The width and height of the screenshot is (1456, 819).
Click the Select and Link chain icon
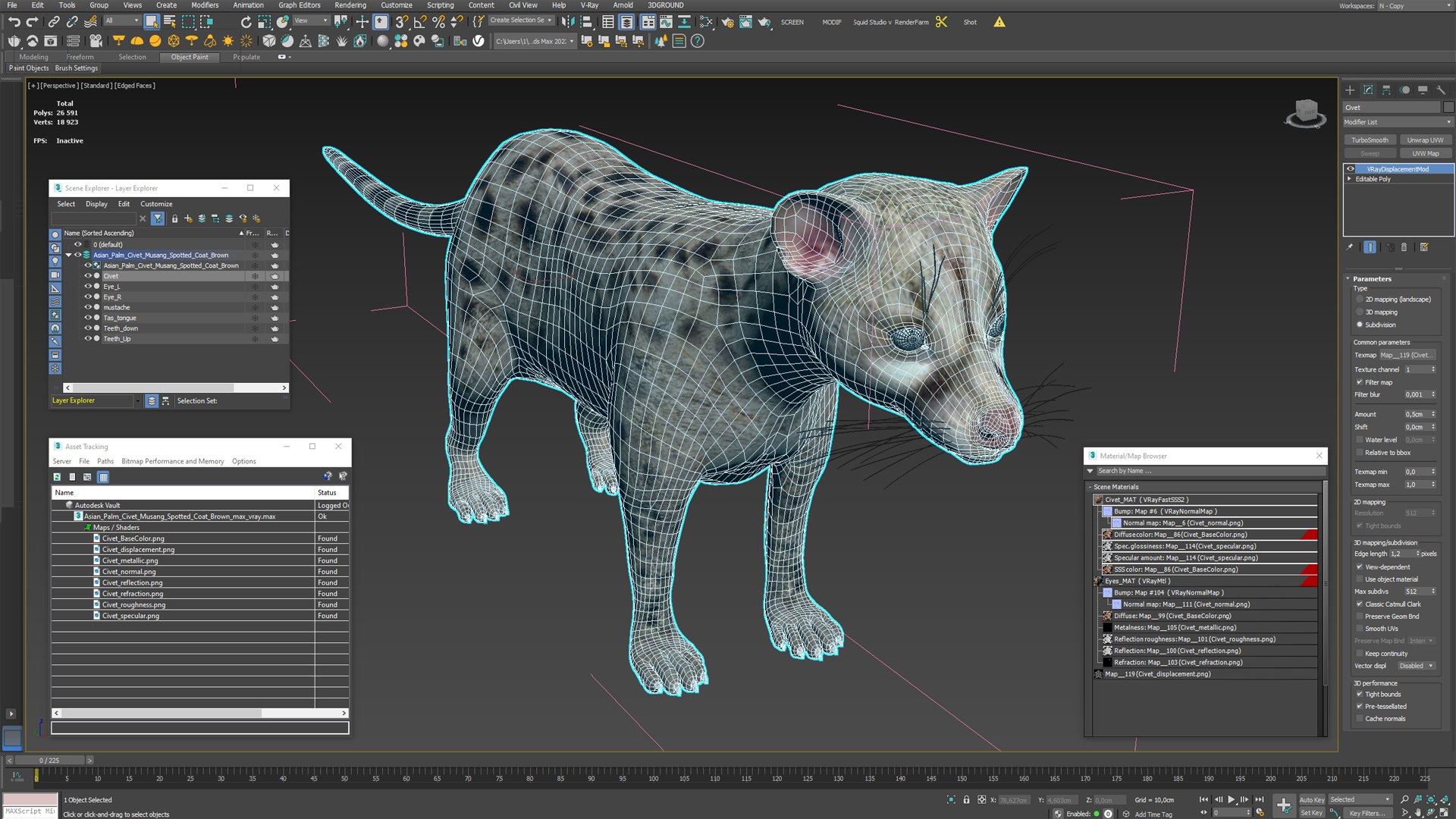click(x=54, y=22)
